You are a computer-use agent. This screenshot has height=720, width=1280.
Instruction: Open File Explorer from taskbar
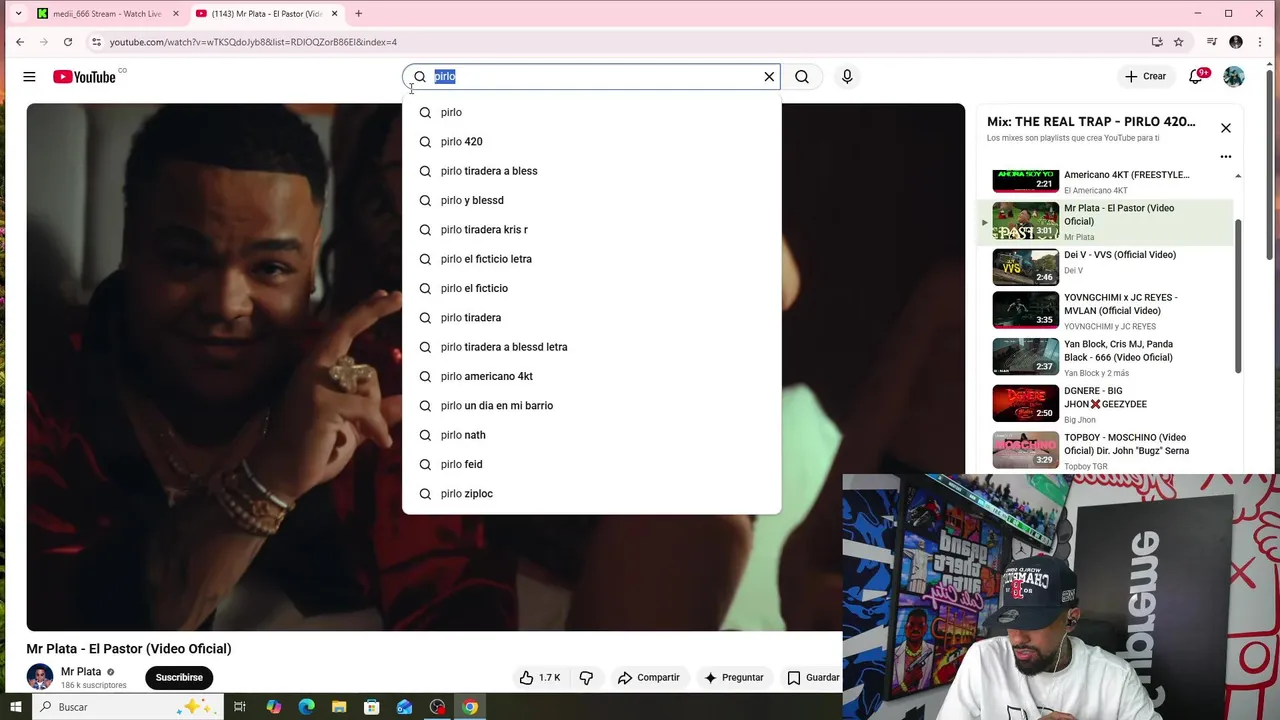pyautogui.click(x=339, y=707)
